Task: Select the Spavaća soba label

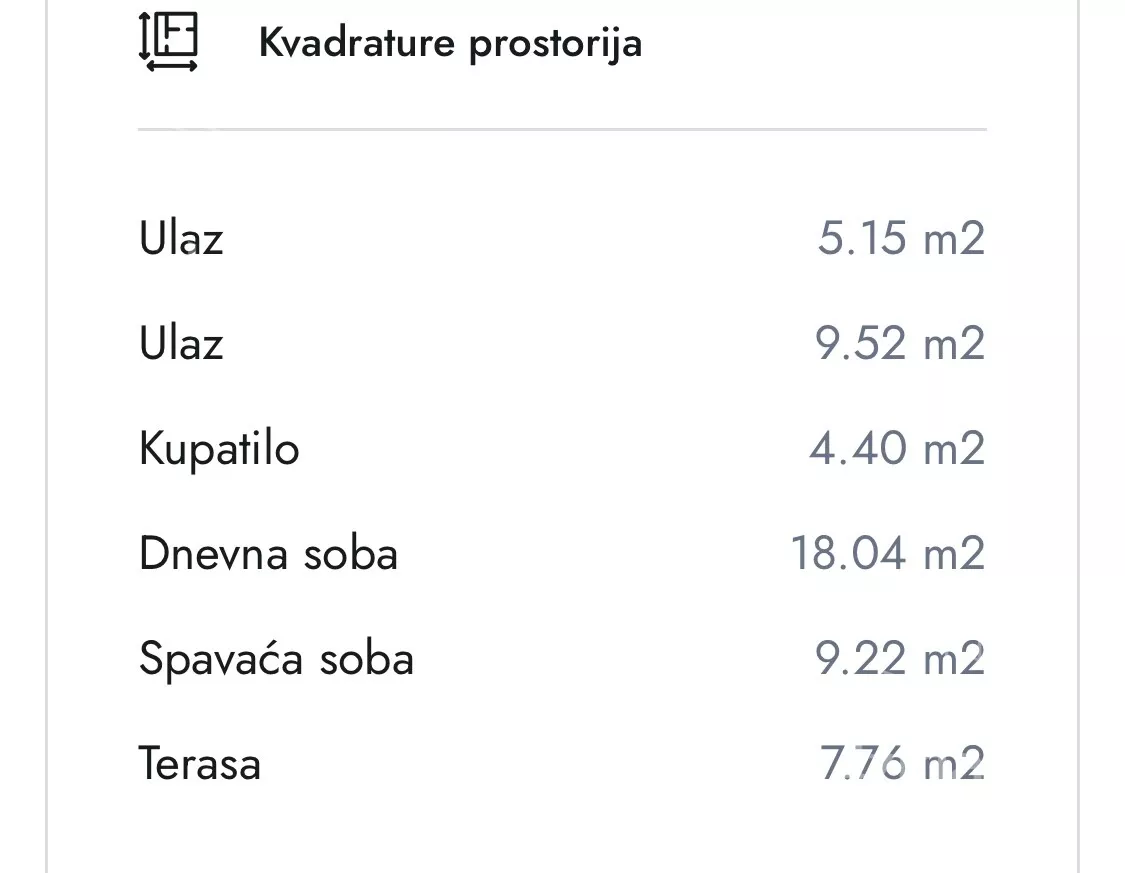Action: pos(276,659)
